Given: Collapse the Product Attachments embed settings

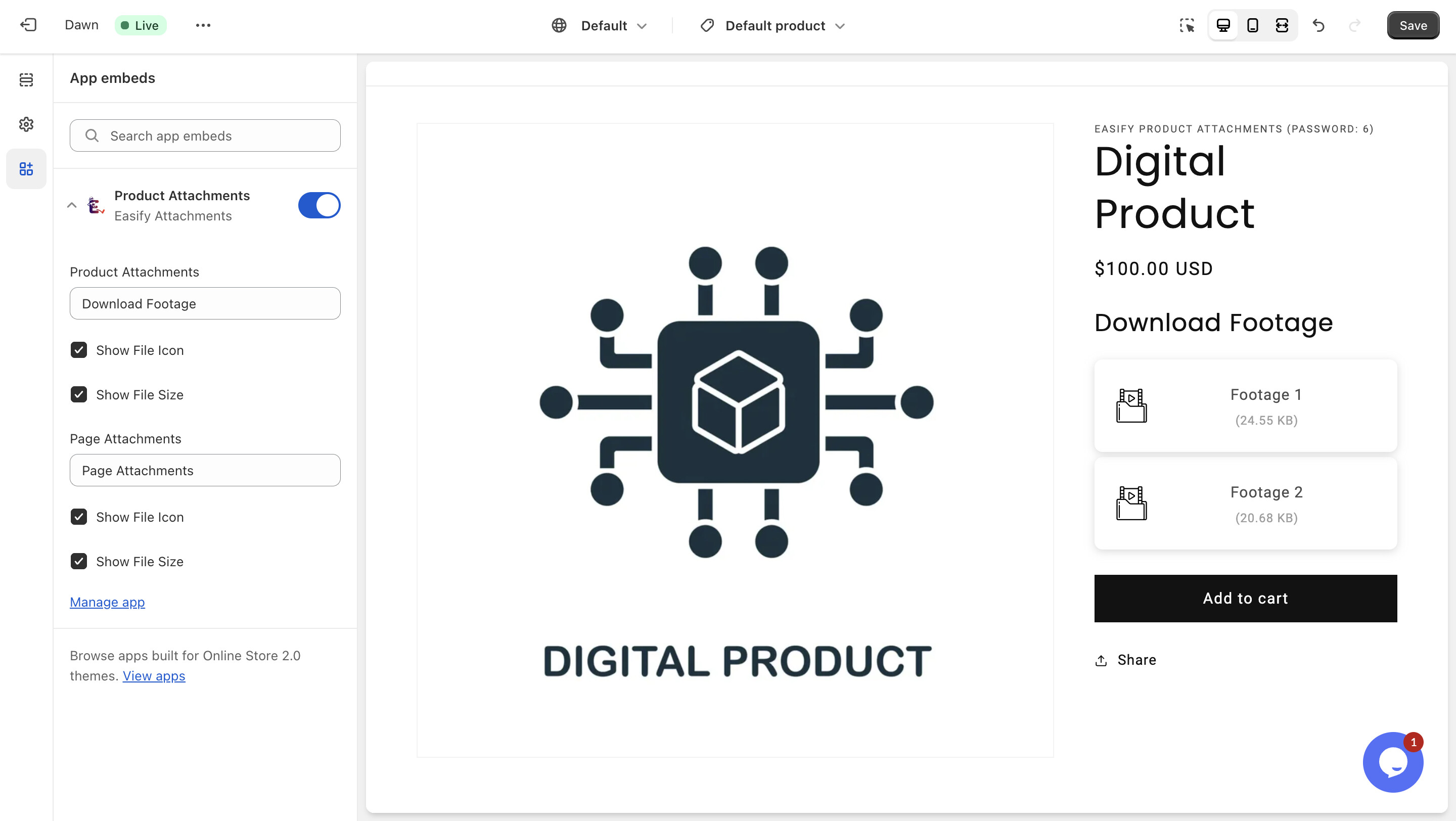Looking at the screenshot, I should (x=72, y=205).
